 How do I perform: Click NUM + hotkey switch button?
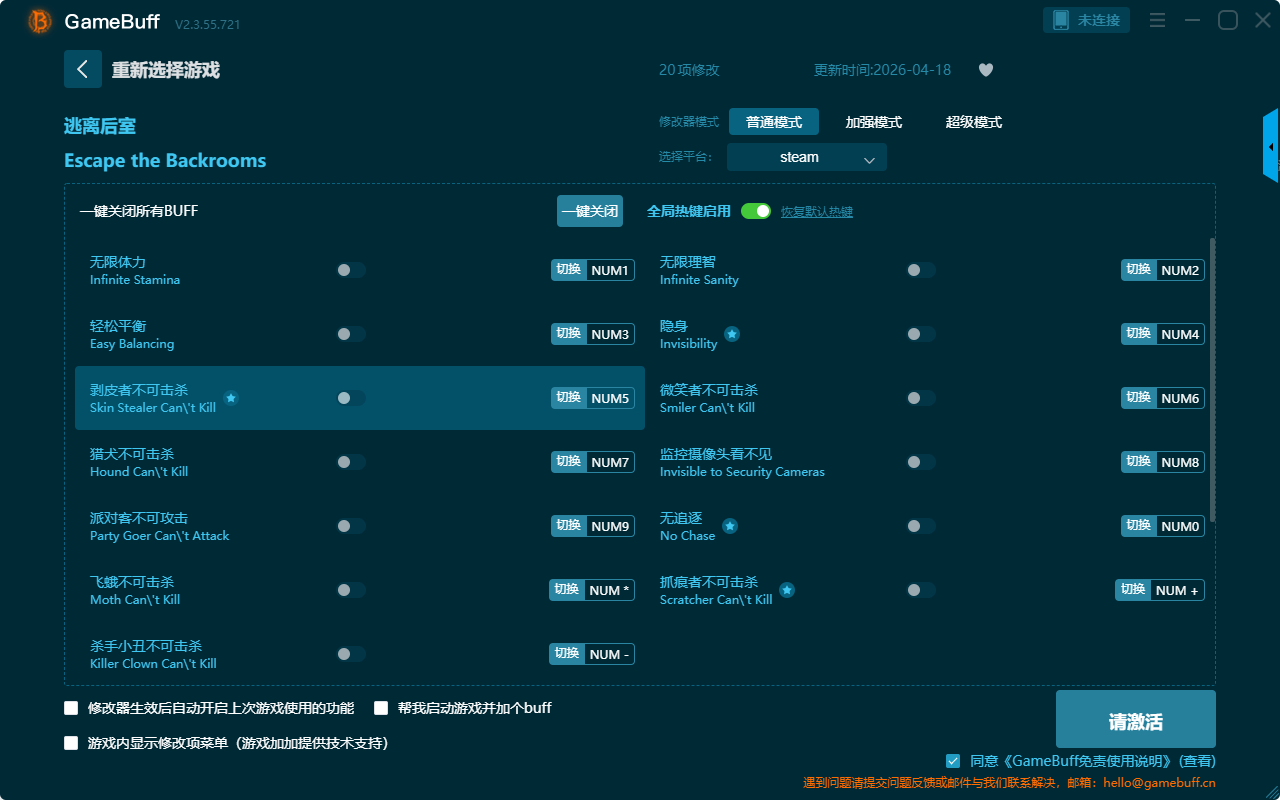pos(1160,590)
